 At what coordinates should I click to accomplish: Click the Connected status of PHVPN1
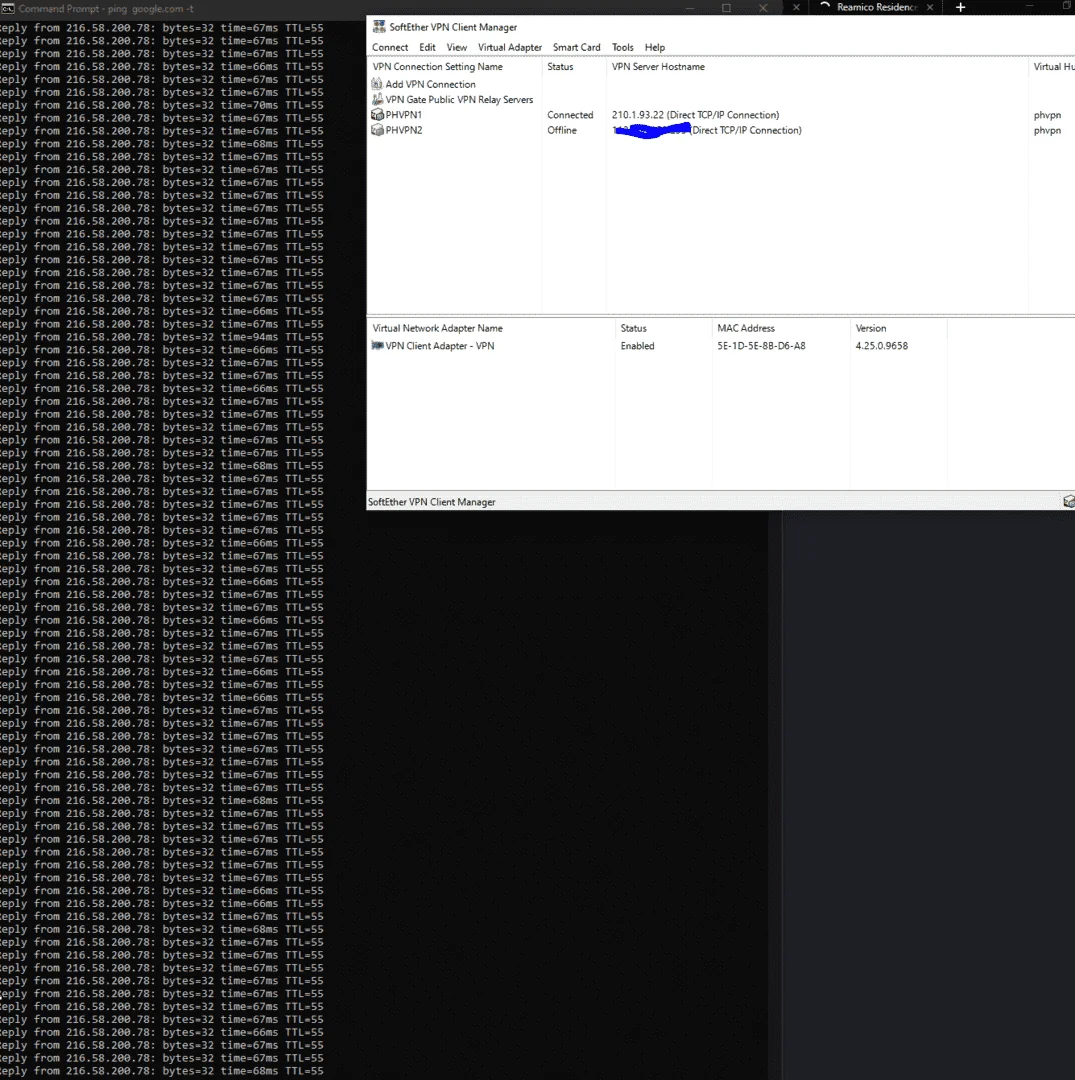click(570, 115)
